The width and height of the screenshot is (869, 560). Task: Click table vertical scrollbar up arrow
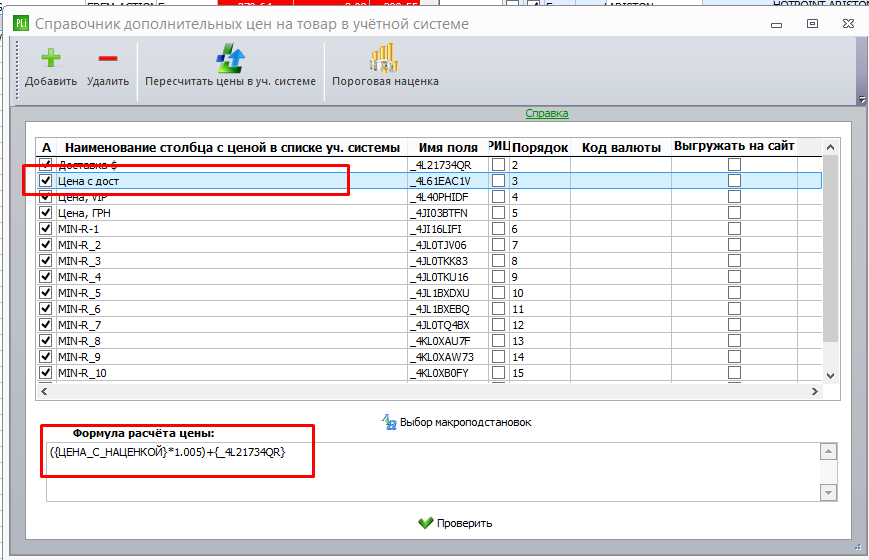(x=830, y=147)
